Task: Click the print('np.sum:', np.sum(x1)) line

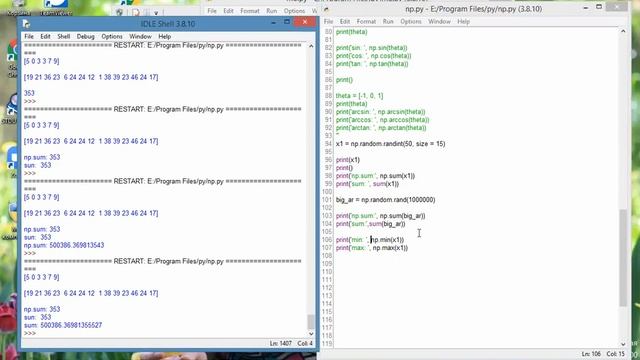Action: (x=376, y=176)
